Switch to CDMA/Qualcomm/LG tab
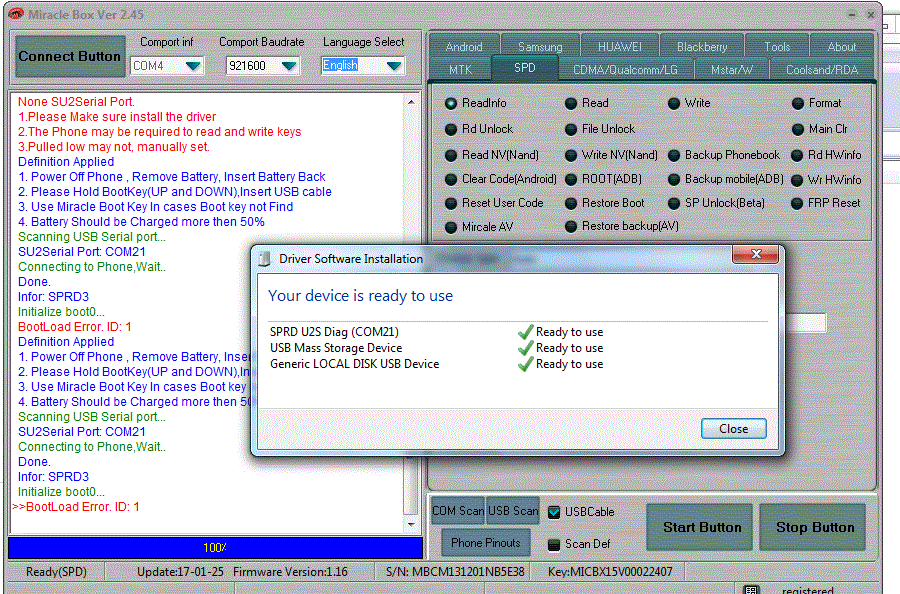900x594 pixels. pyautogui.click(x=625, y=69)
